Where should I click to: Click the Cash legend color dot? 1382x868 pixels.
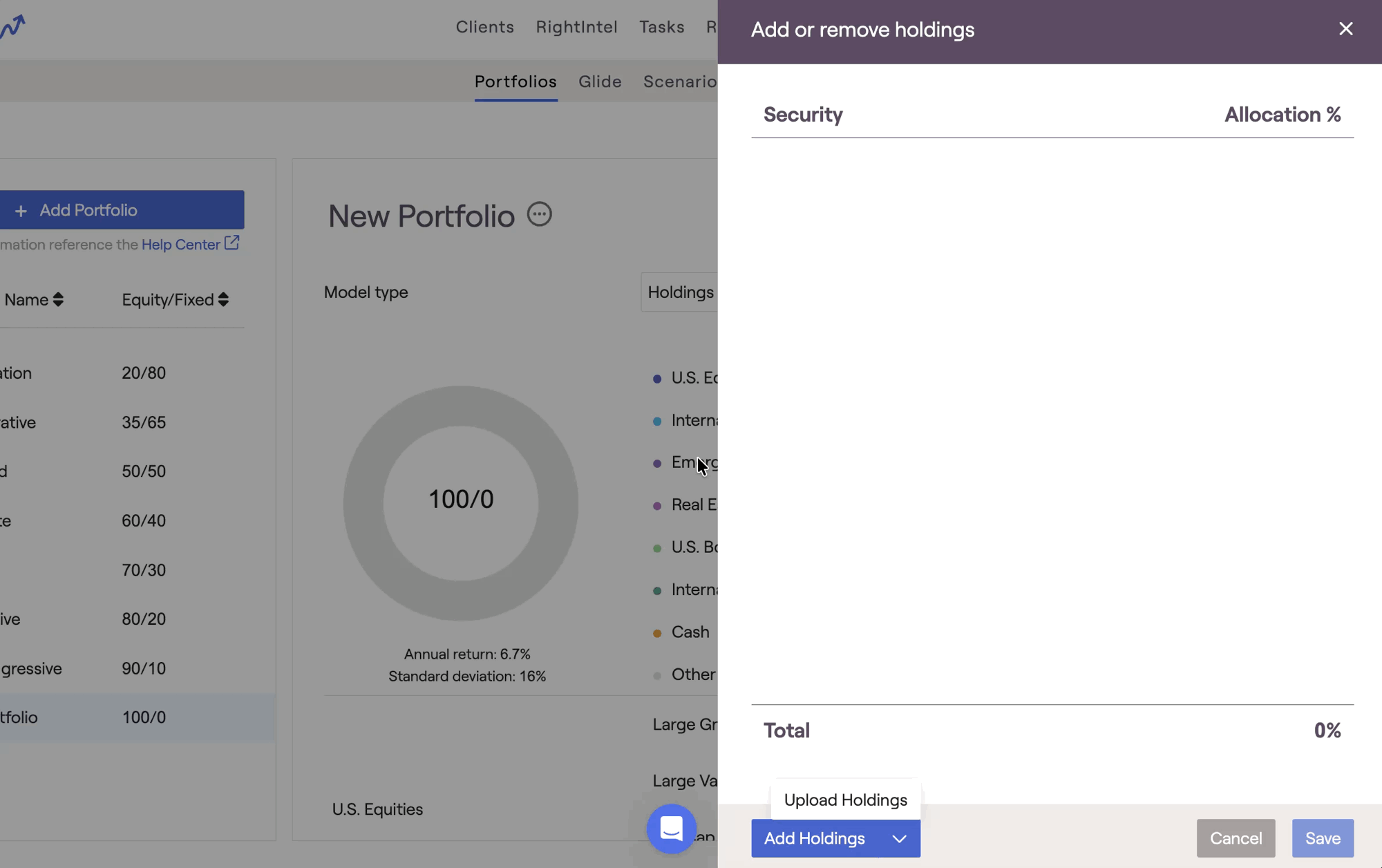[657, 633]
